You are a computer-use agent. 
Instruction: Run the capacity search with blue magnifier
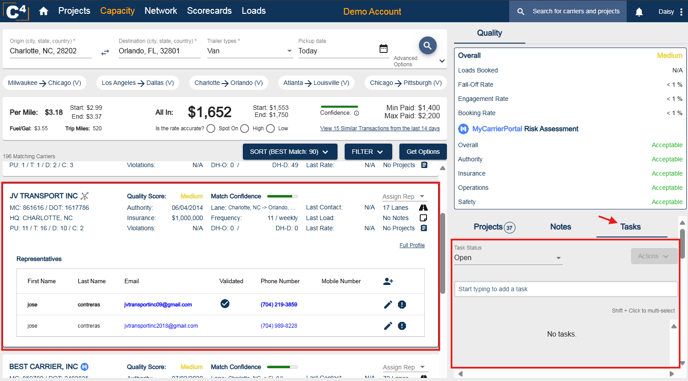427,45
